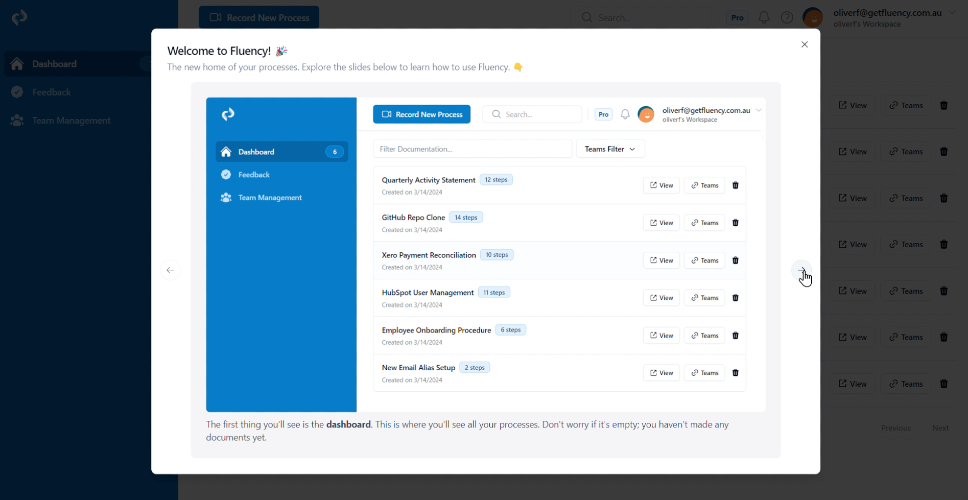
Task: Click the Filter Documentation field
Action: [472, 149]
